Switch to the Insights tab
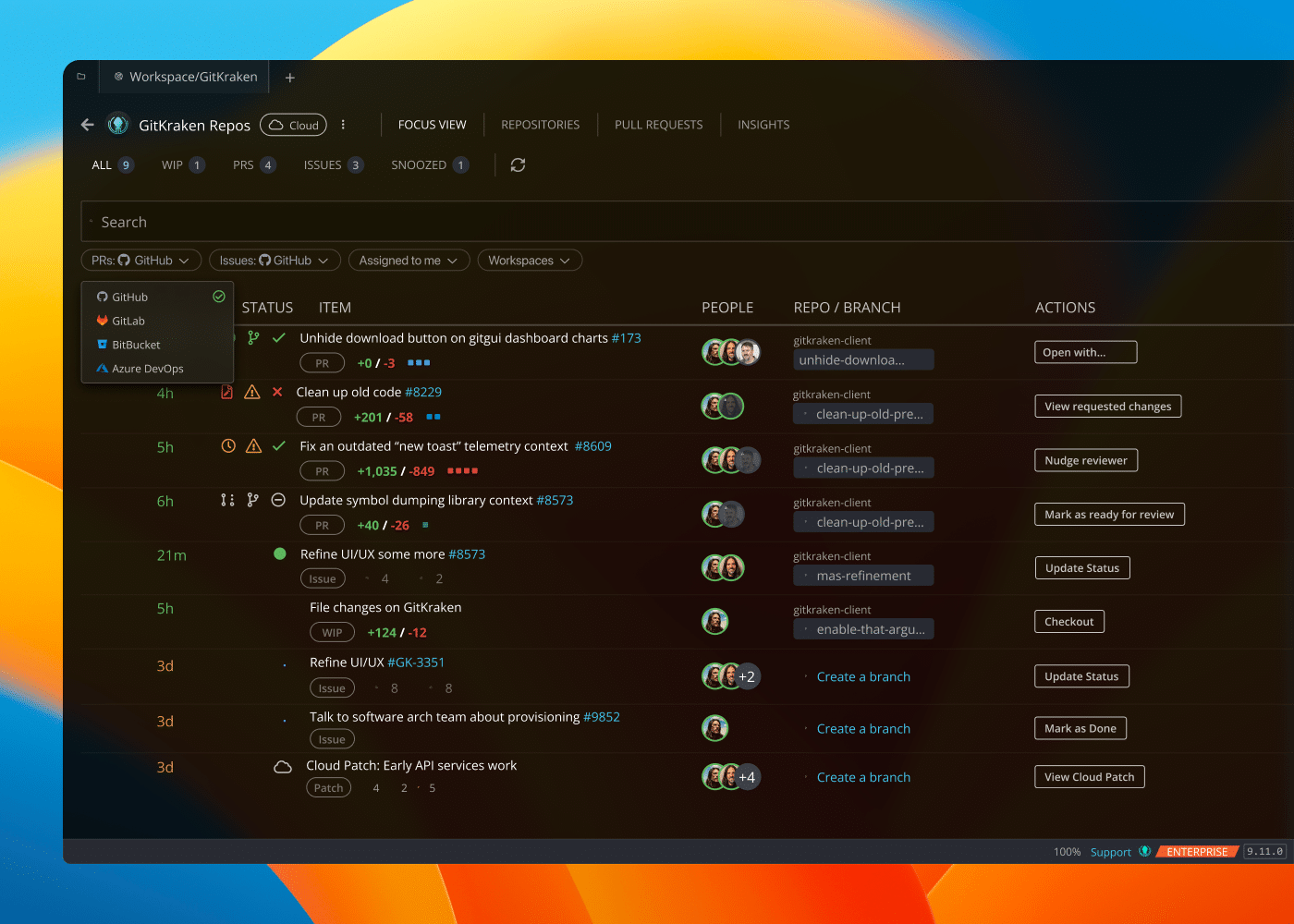 [763, 125]
